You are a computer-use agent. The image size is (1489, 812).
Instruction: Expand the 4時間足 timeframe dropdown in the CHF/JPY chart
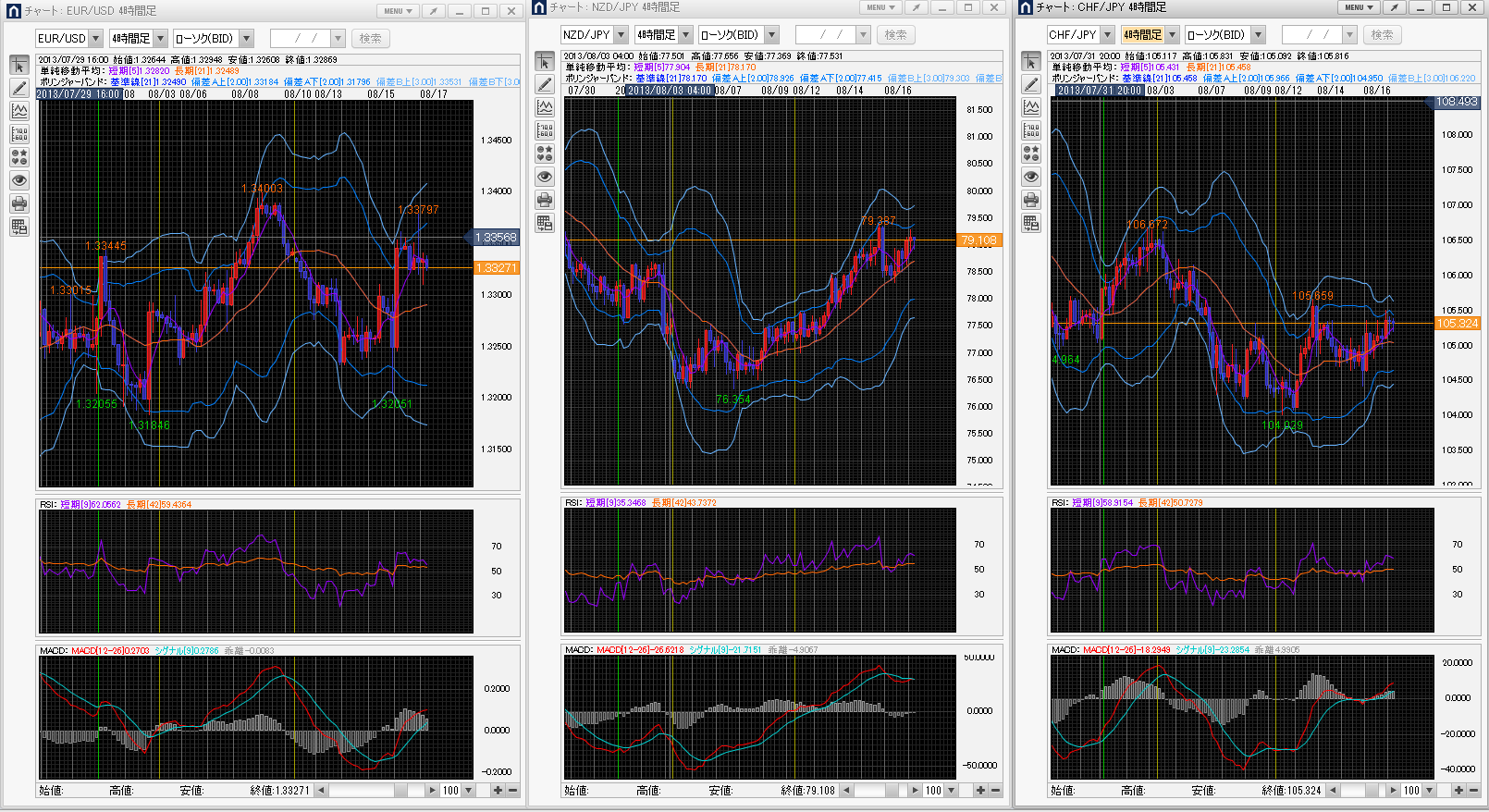(x=1173, y=35)
